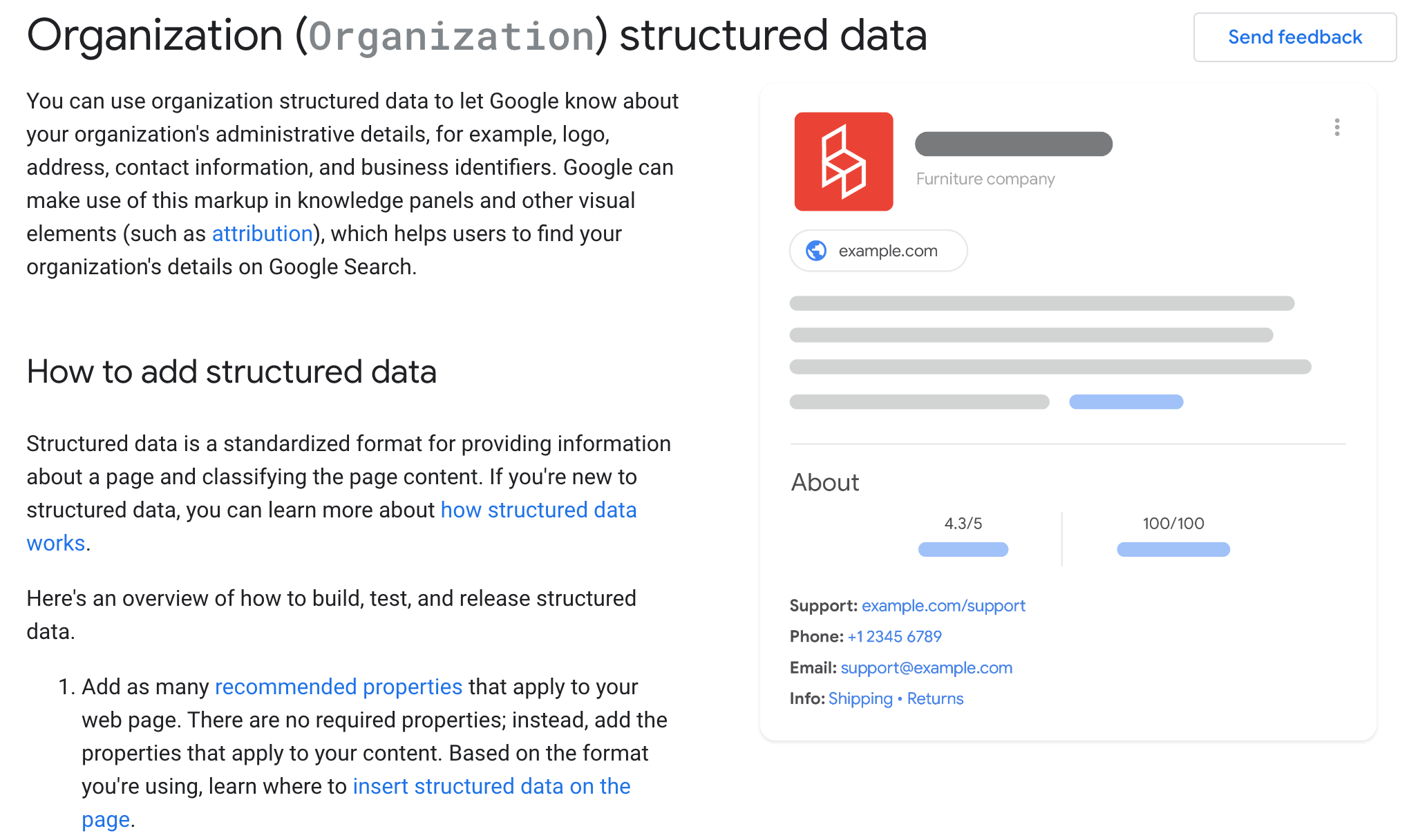This screenshot has height=840, width=1418.
Task: Click the globe/website icon next to example.com
Action: coord(816,250)
